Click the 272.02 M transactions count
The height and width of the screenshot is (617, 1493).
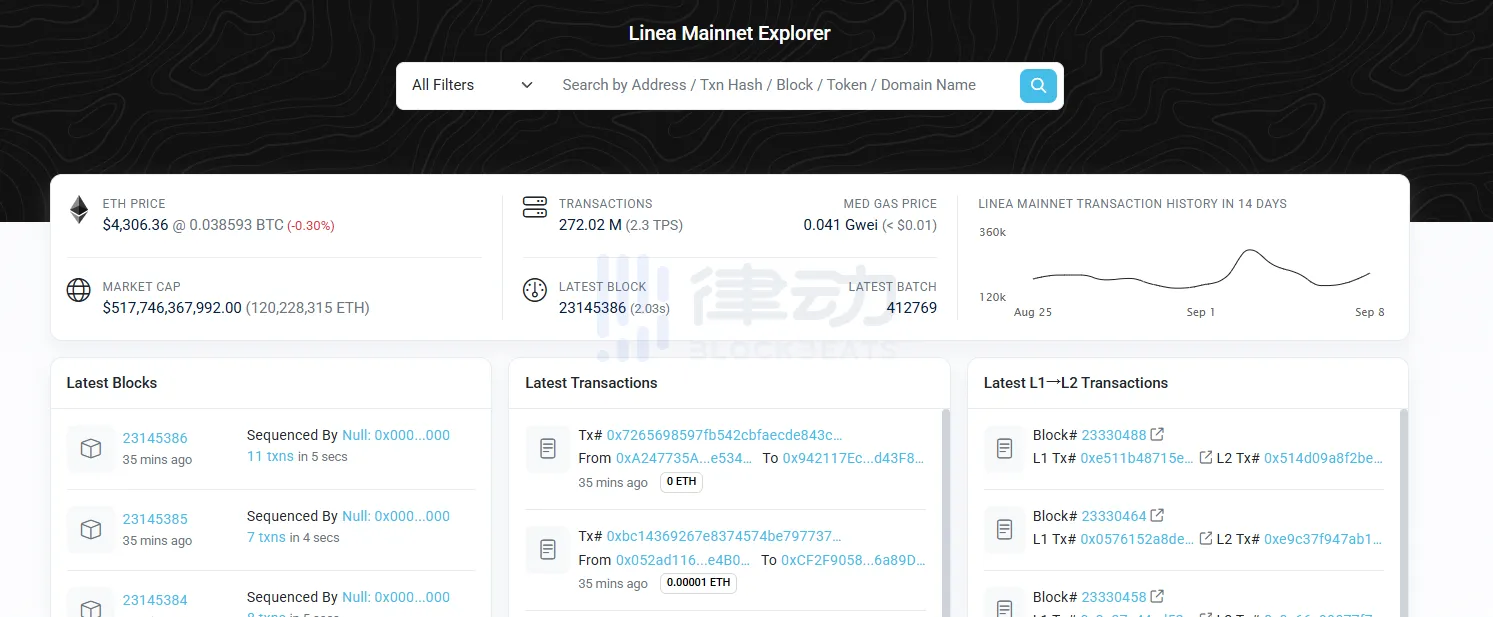(590, 225)
